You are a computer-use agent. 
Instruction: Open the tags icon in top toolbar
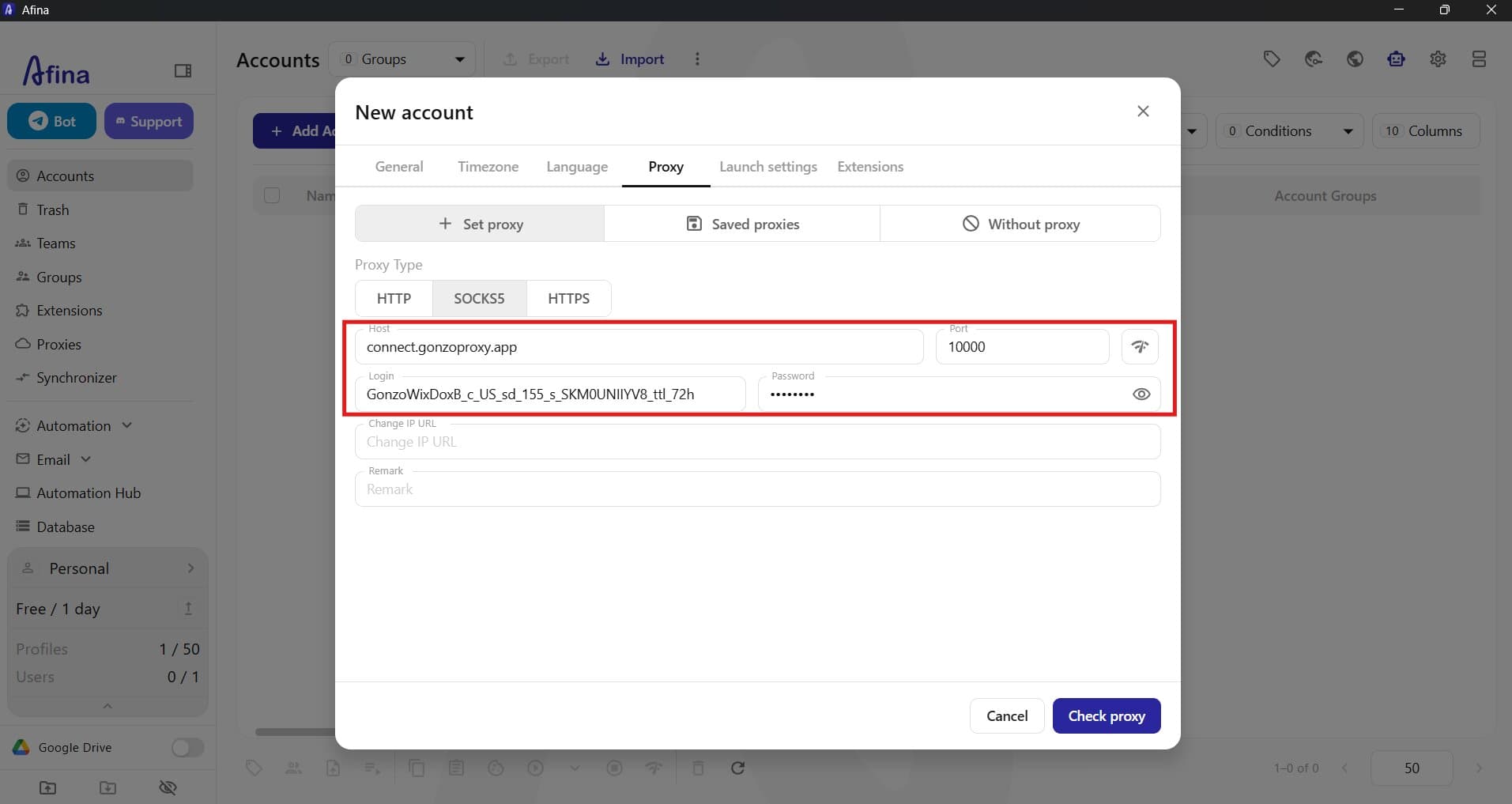[x=1271, y=59]
